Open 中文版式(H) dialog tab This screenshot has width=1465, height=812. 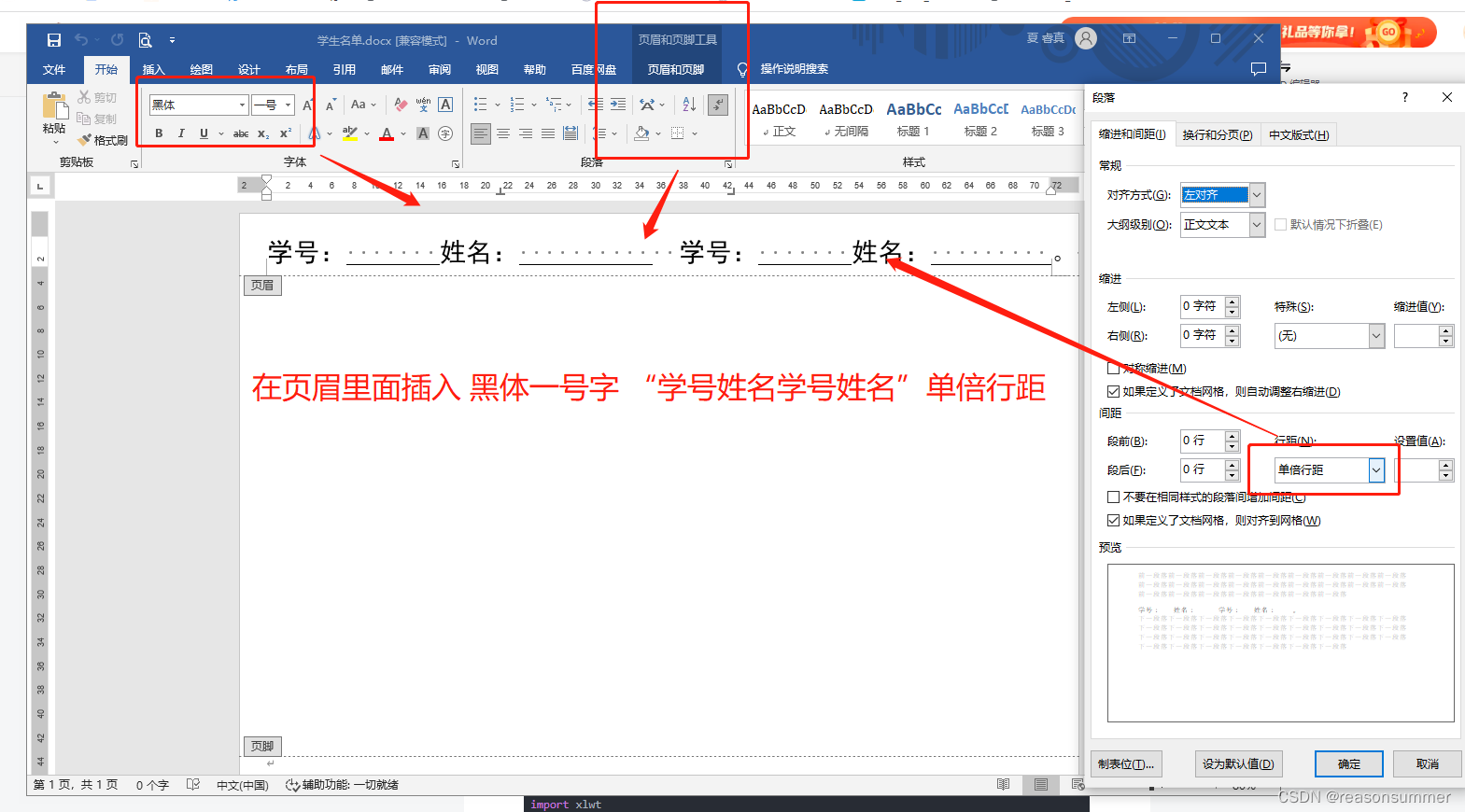(x=1299, y=135)
